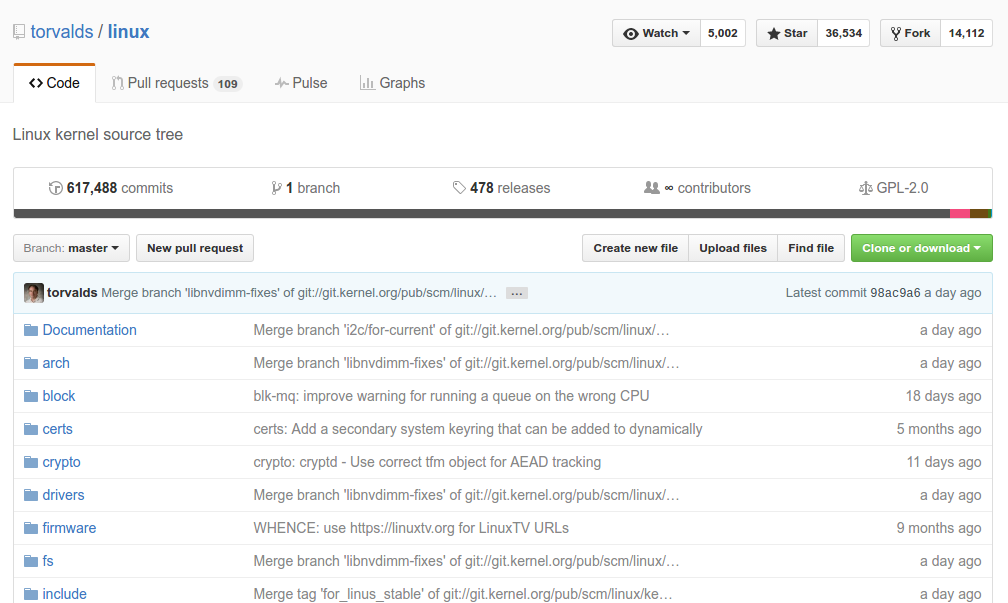Open the crypto folder name link
This screenshot has height=603, width=1008.
[x=61, y=462]
